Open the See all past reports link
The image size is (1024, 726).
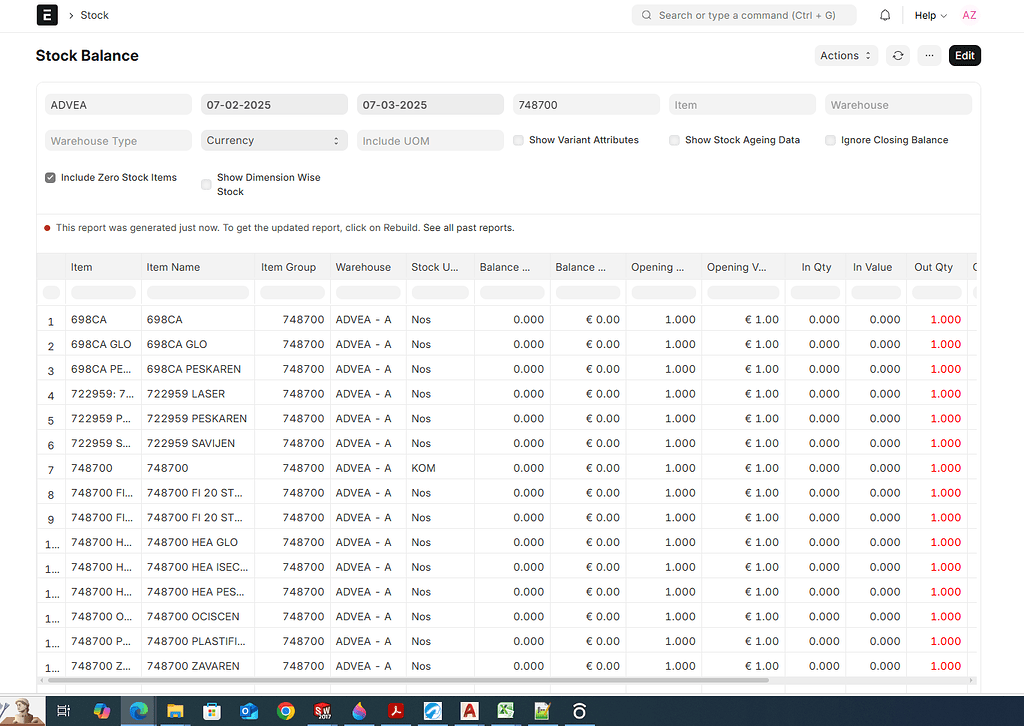coord(468,227)
